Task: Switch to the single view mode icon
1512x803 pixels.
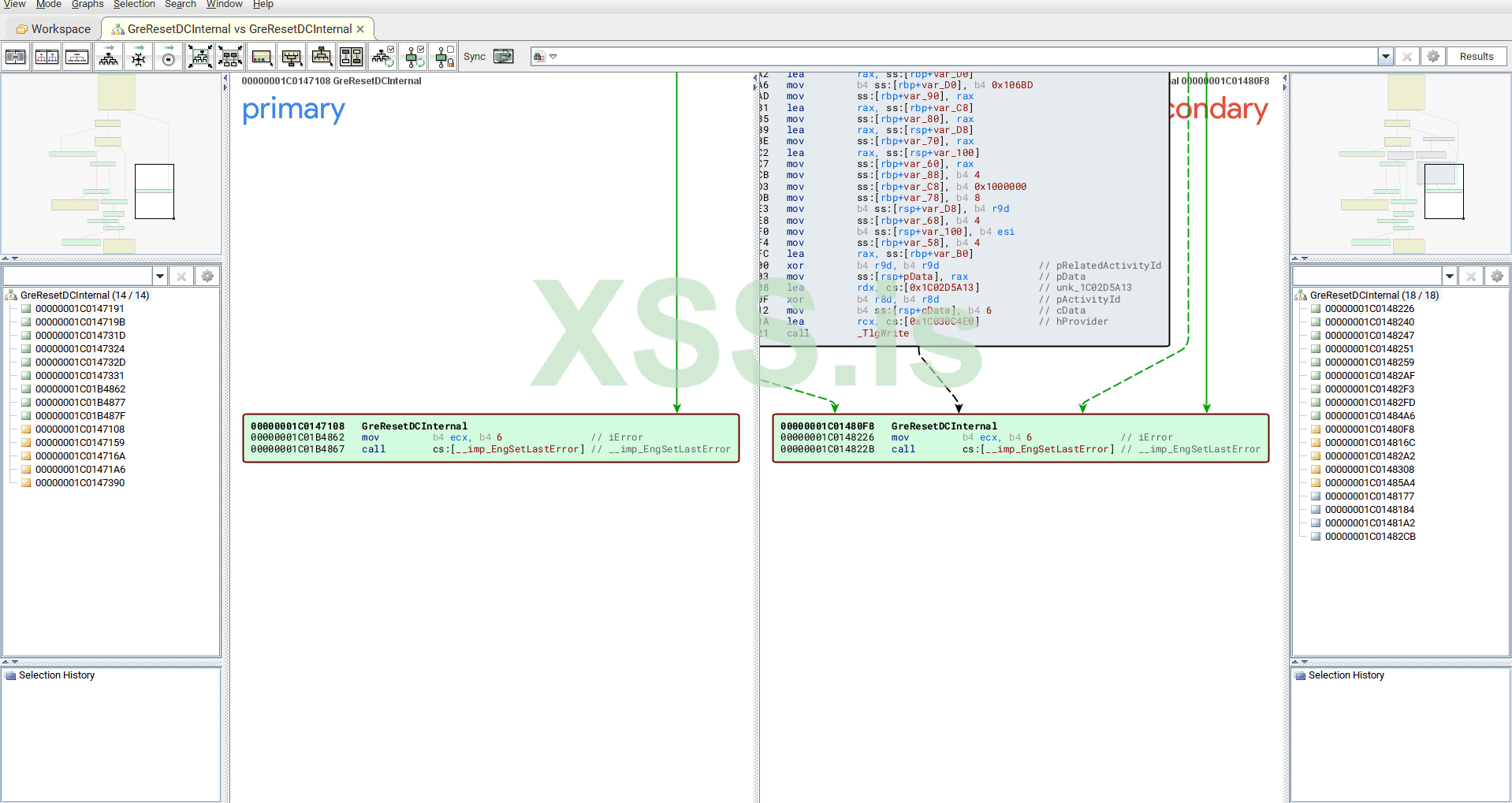Action: pos(77,57)
